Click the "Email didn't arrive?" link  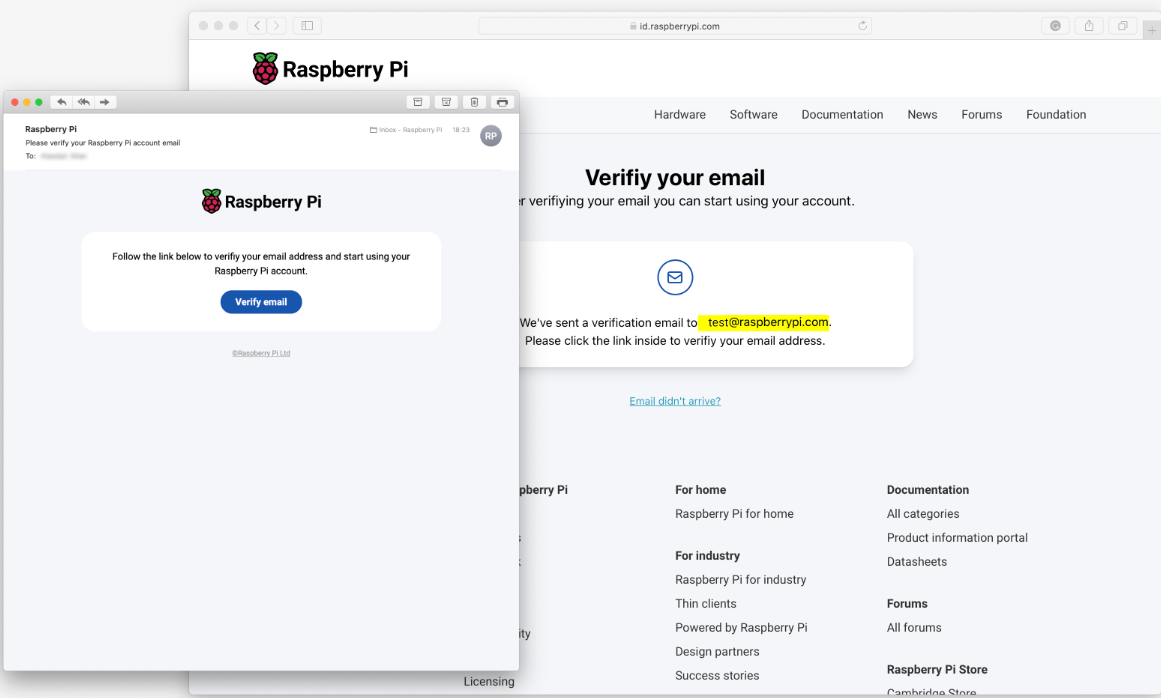click(x=675, y=401)
